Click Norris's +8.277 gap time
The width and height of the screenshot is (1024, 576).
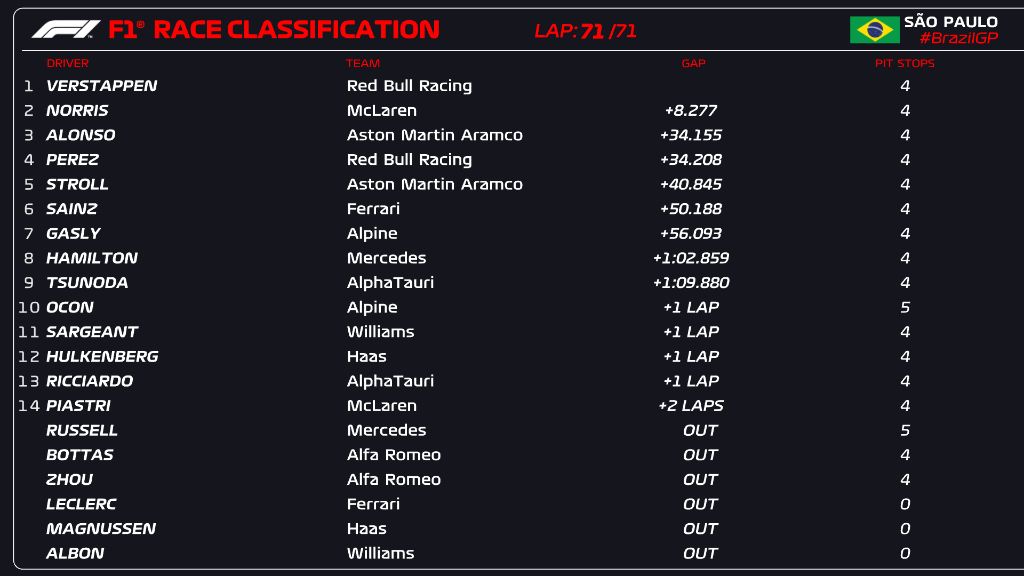[x=690, y=111]
